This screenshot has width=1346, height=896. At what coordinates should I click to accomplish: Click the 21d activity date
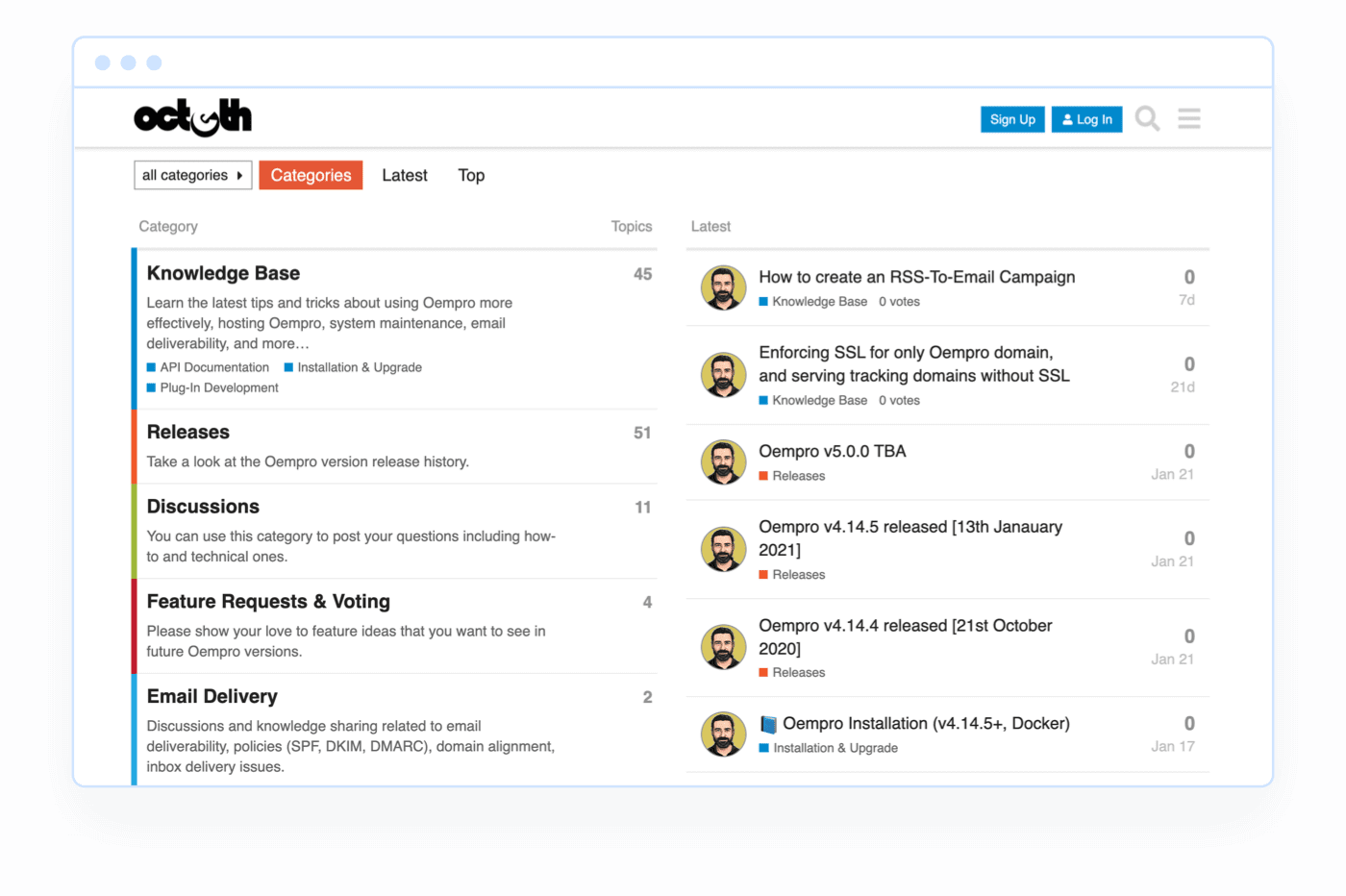click(x=1183, y=386)
